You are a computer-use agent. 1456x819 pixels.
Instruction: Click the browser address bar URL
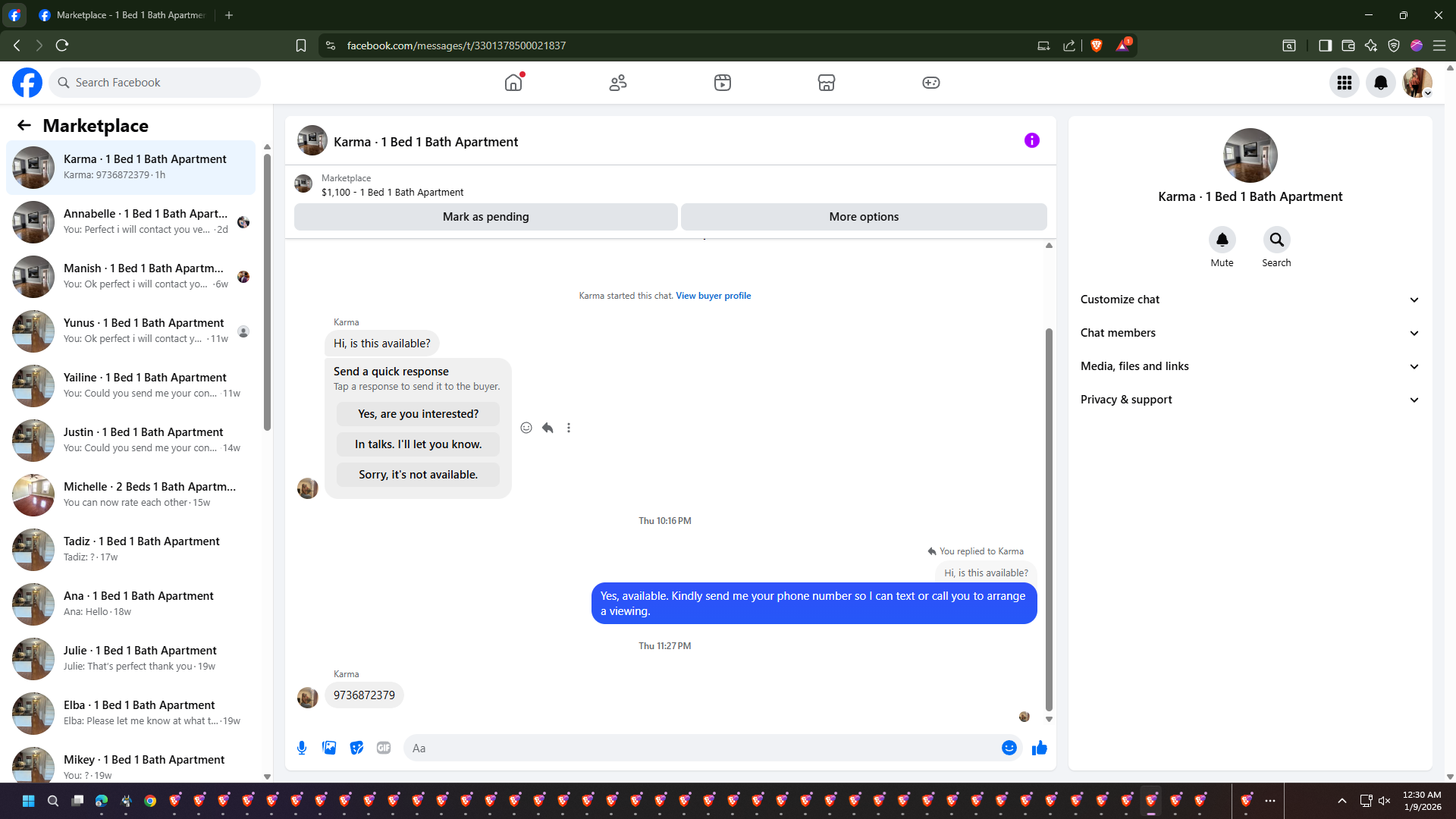click(457, 45)
